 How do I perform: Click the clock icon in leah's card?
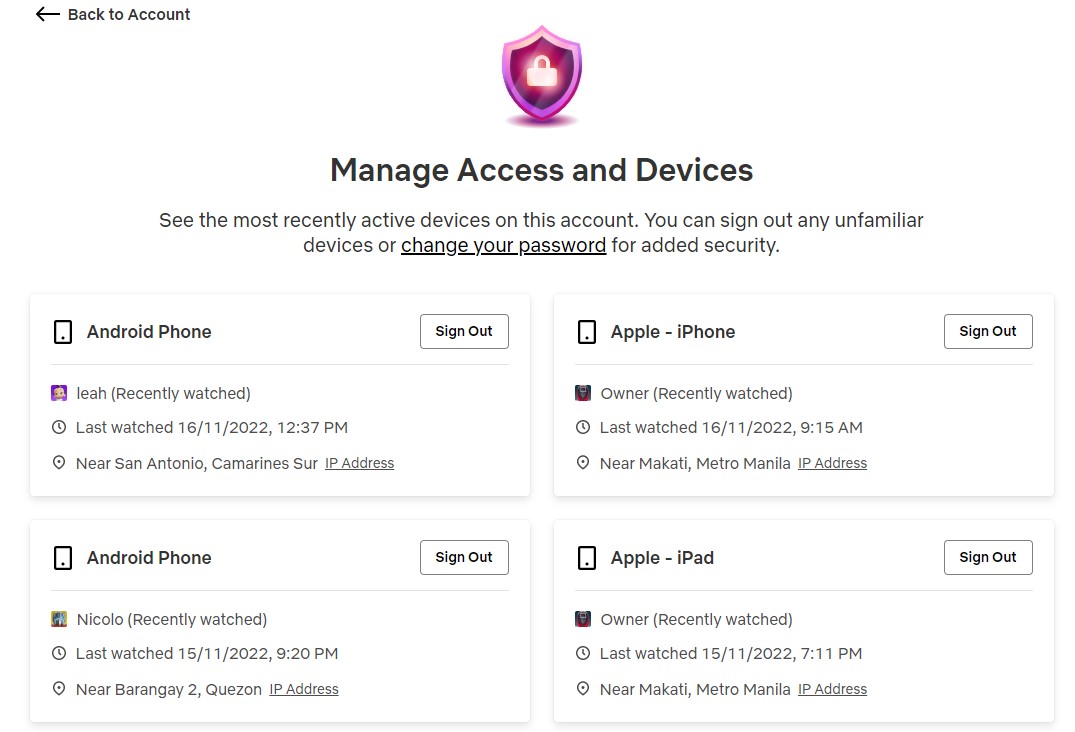point(59,428)
